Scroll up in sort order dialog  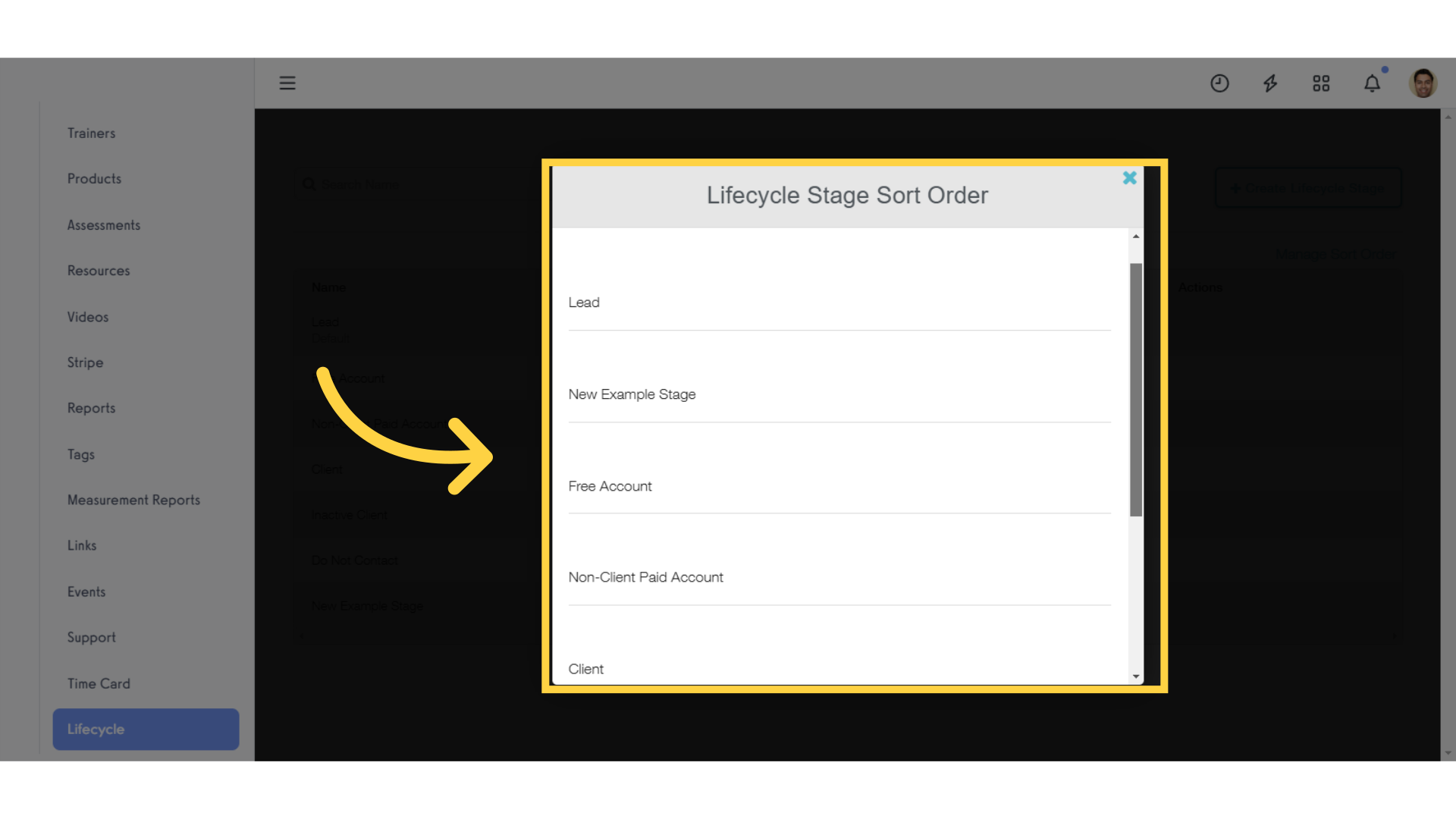[x=1135, y=235]
